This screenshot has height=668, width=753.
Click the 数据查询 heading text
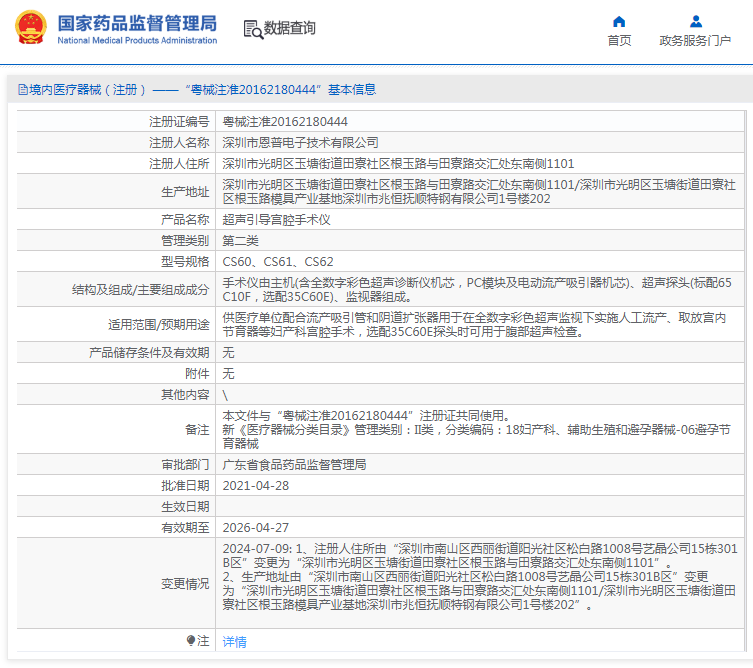click(x=290, y=28)
